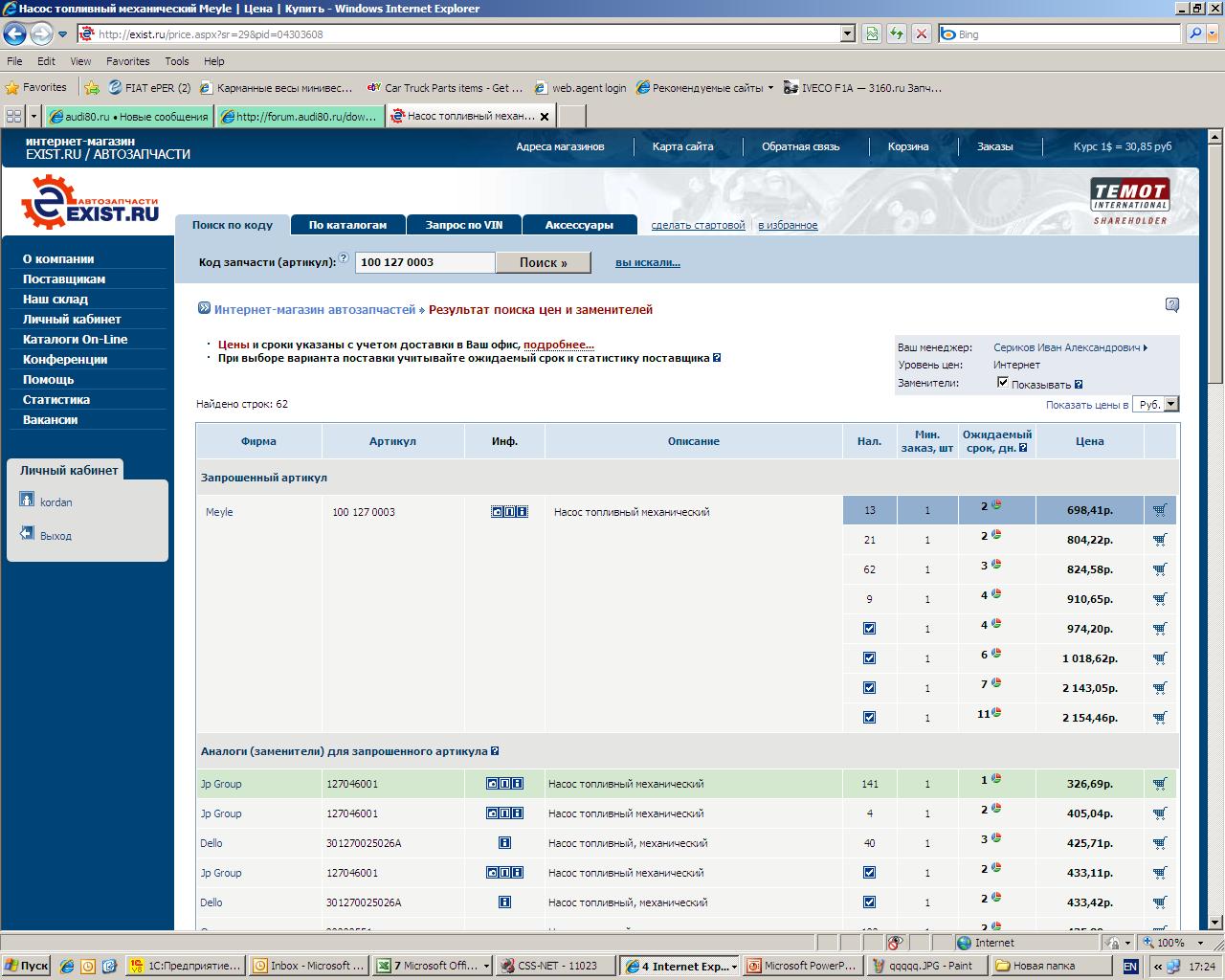This screenshot has height=980, width=1225.
Task: Click the browser Refresh button
Action: click(897, 33)
